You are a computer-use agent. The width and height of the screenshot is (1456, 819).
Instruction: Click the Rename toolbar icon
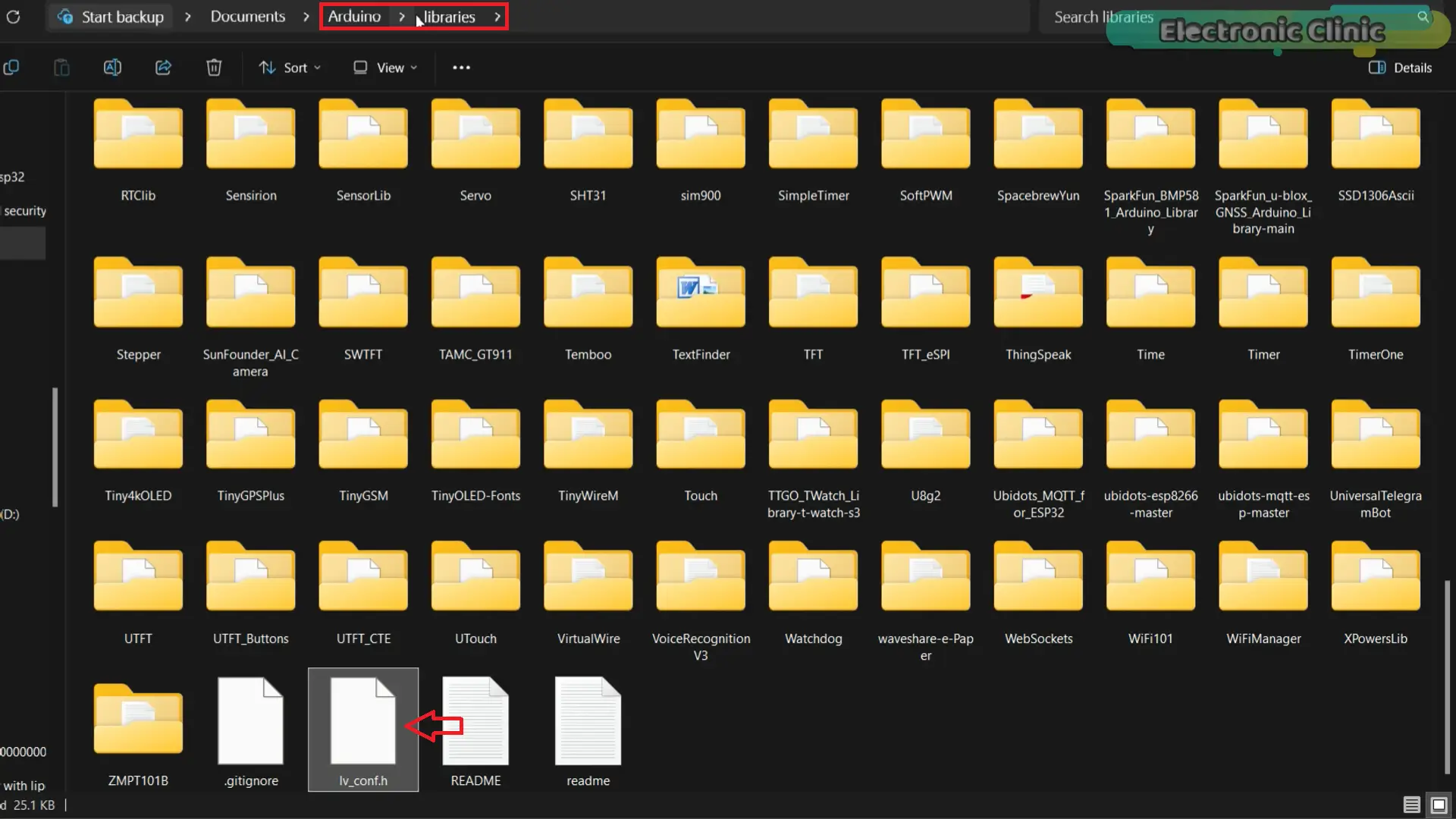tap(112, 67)
